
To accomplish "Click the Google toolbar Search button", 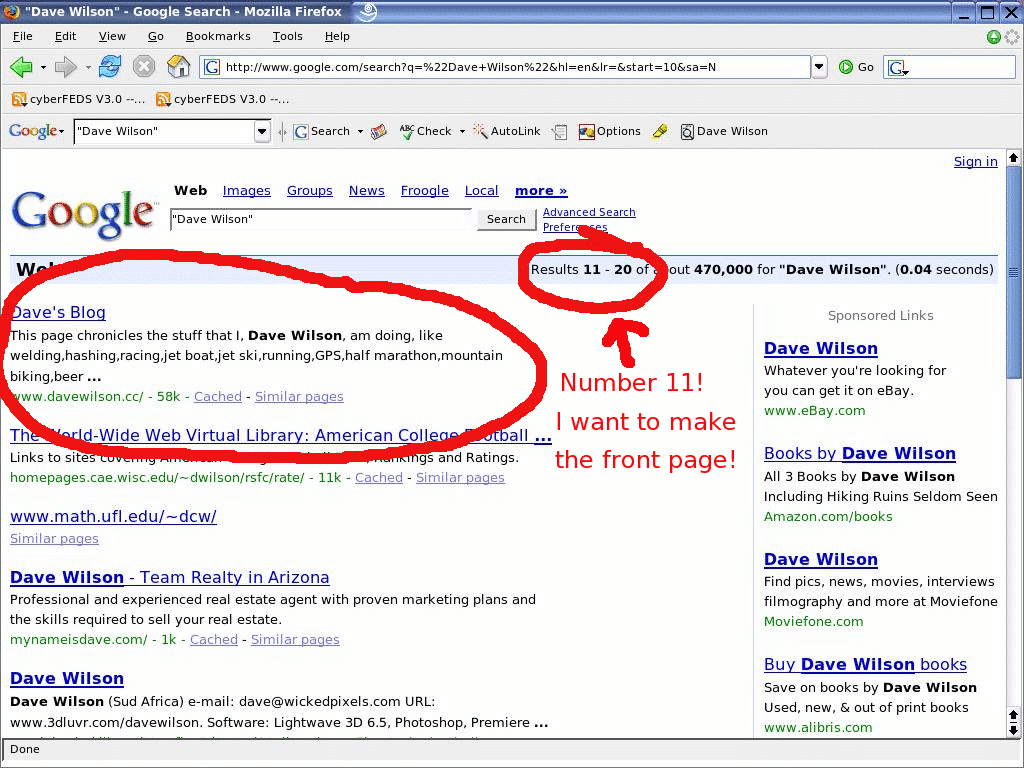I will click(321, 131).
